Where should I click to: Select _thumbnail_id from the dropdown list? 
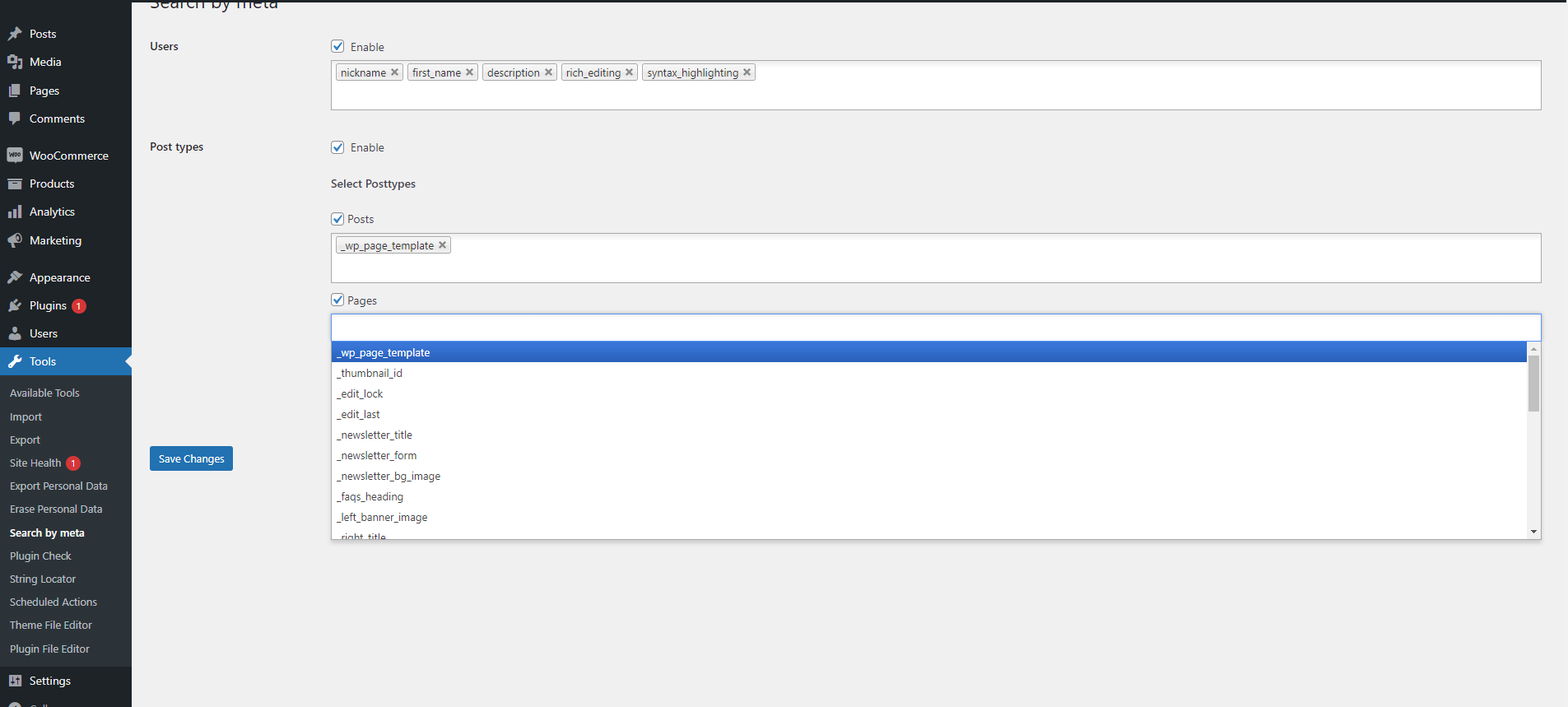pyautogui.click(x=371, y=374)
